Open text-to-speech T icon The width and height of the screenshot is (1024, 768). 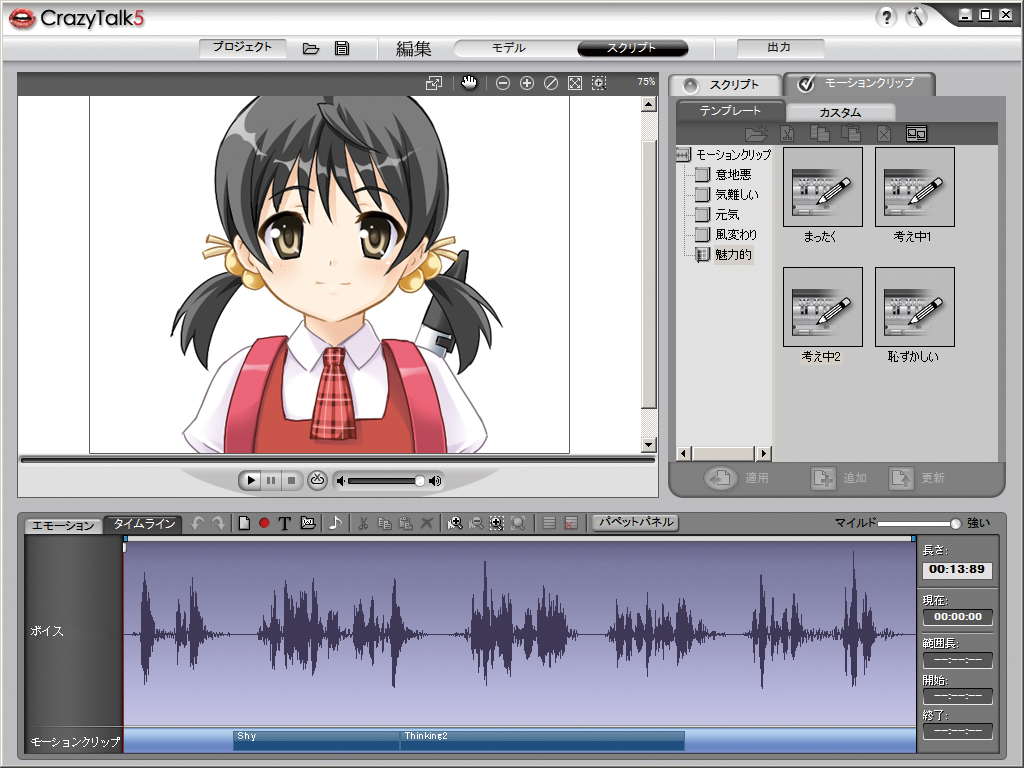(284, 523)
